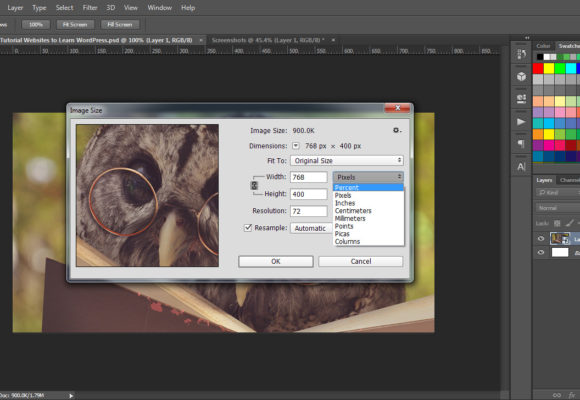580x400 pixels.
Task: Click the layer effects fx icon
Action: pos(572,395)
